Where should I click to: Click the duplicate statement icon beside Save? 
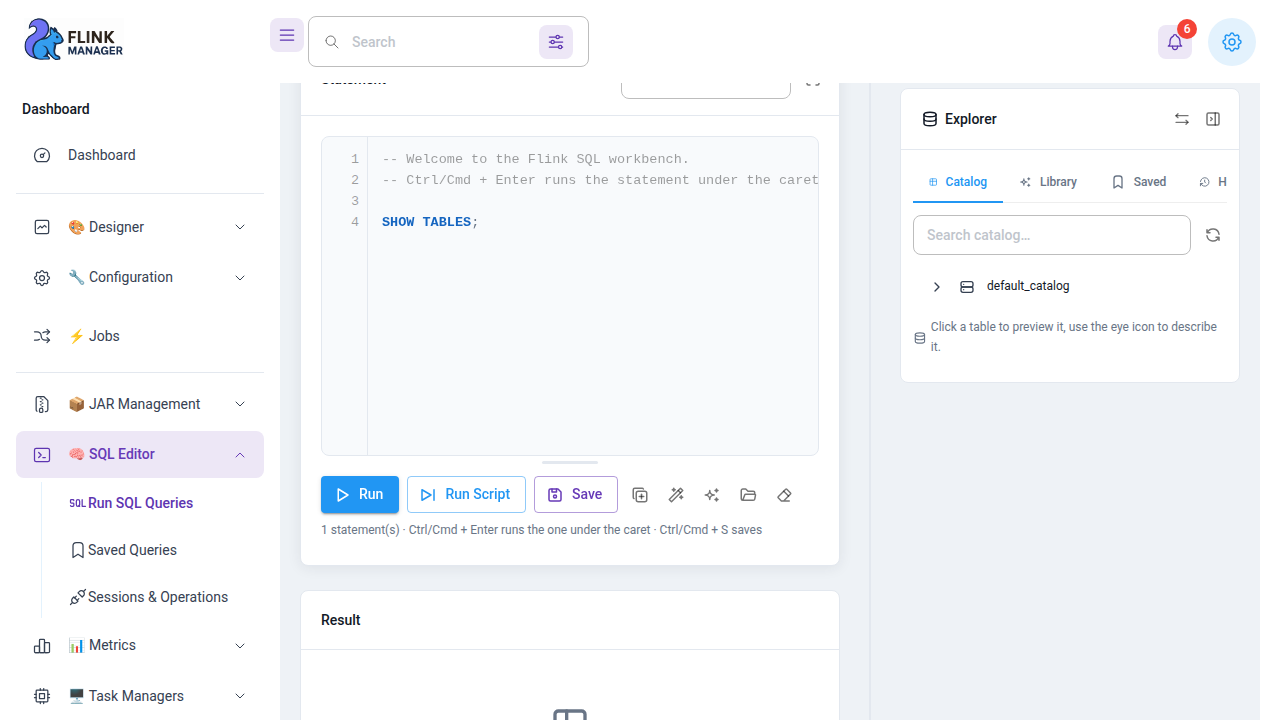640,495
